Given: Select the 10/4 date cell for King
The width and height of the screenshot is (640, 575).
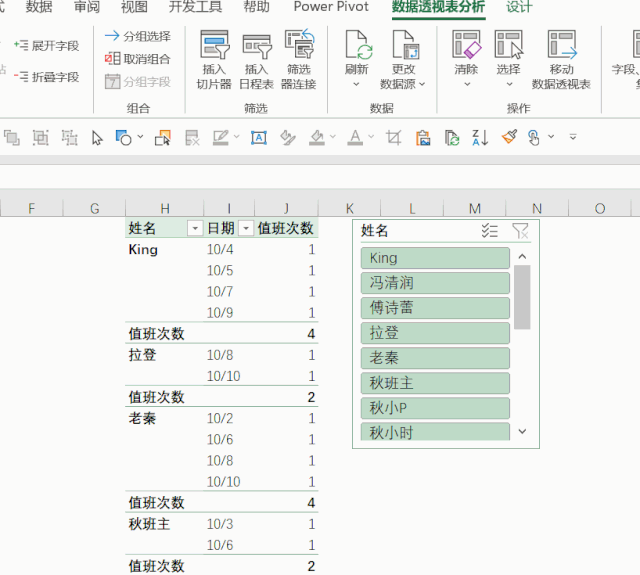Looking at the screenshot, I should (x=229, y=249).
